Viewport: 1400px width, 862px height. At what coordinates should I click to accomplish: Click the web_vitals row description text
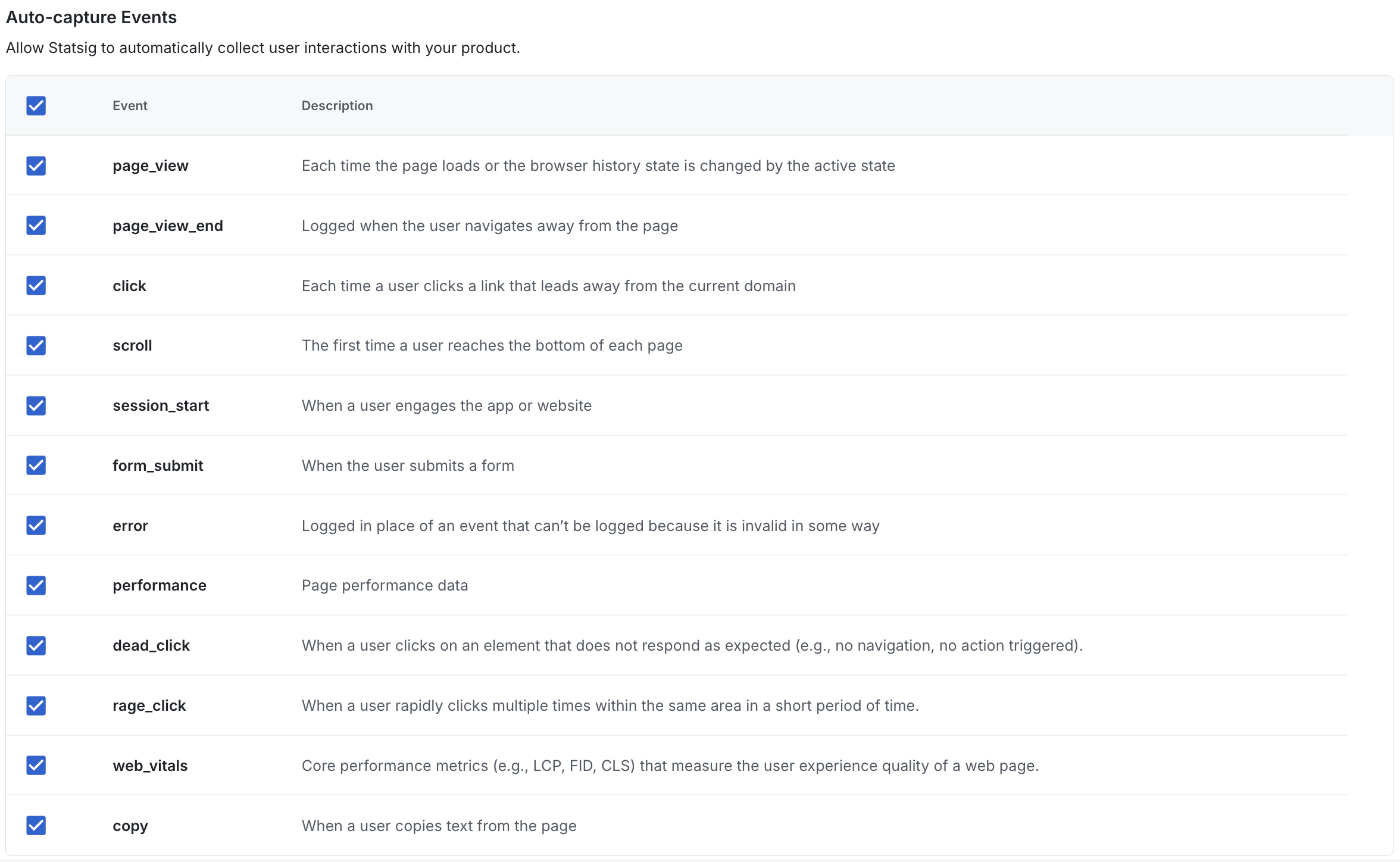pos(670,766)
